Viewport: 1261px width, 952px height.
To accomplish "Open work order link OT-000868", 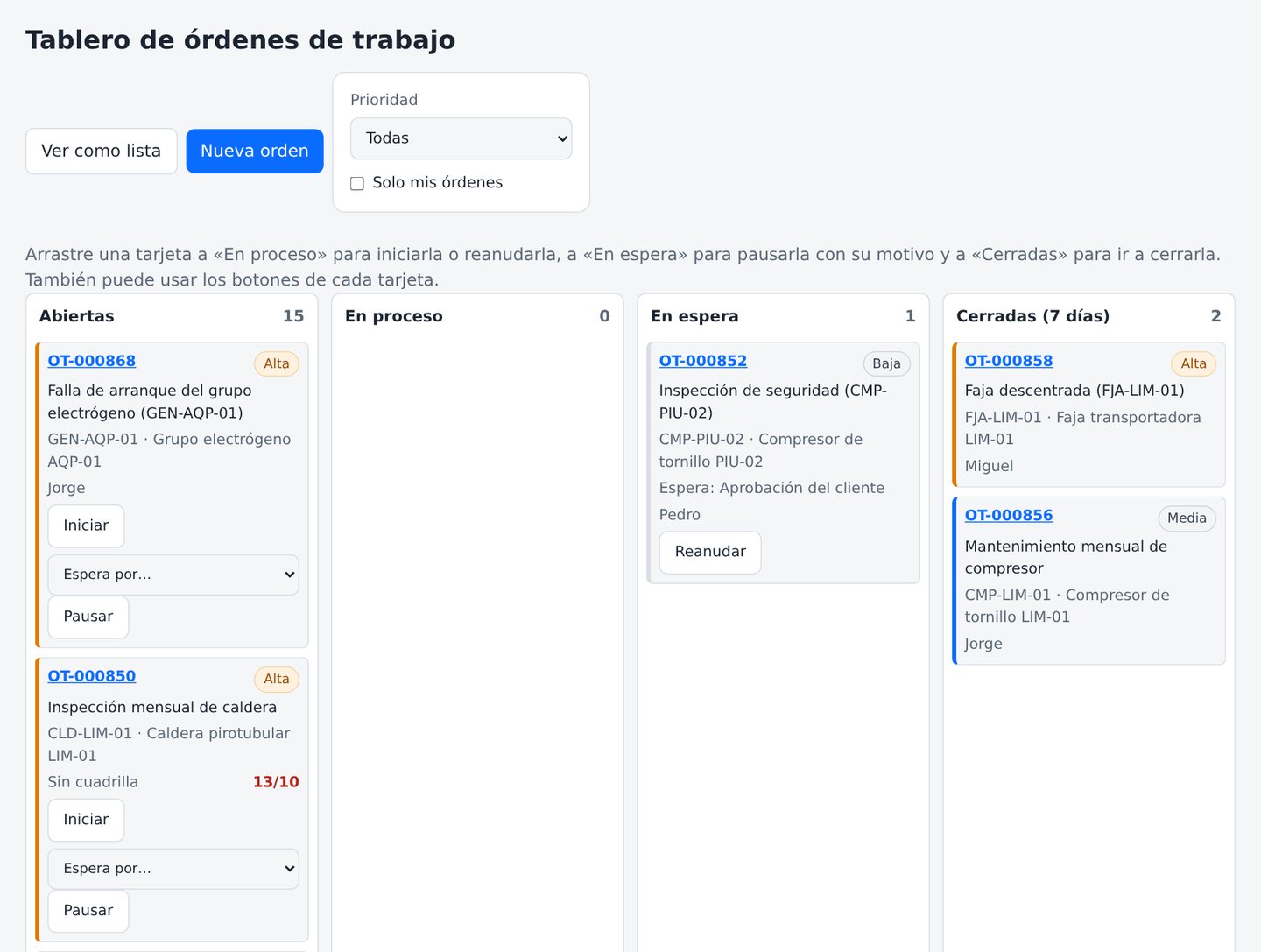I will pyautogui.click(x=92, y=361).
